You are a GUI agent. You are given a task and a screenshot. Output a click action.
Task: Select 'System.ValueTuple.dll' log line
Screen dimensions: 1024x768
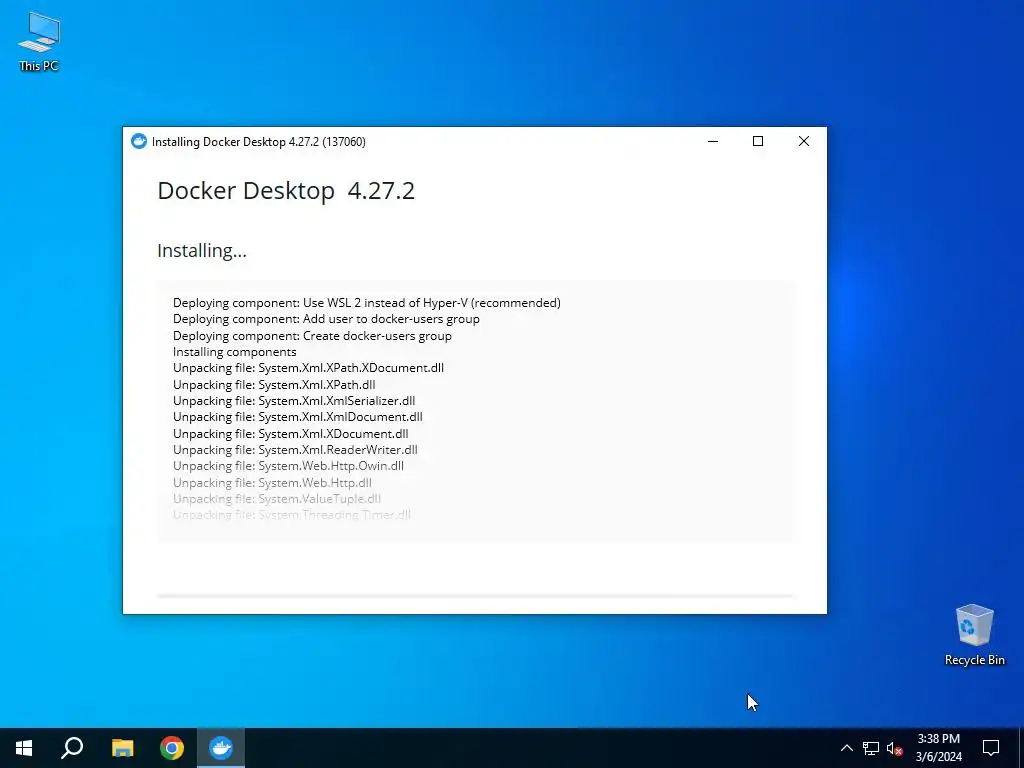277,498
